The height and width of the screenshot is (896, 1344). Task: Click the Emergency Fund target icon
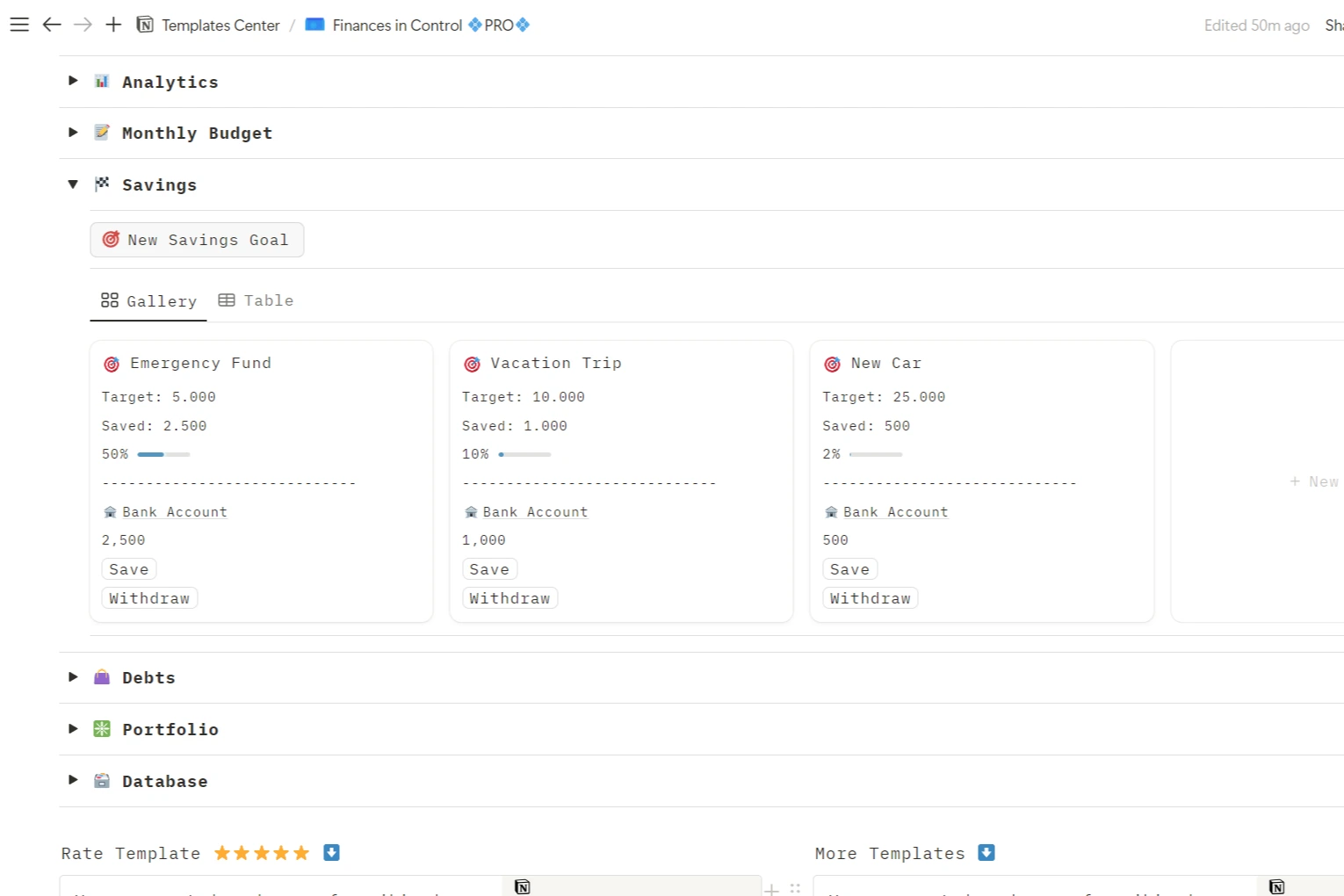pyautogui.click(x=112, y=364)
